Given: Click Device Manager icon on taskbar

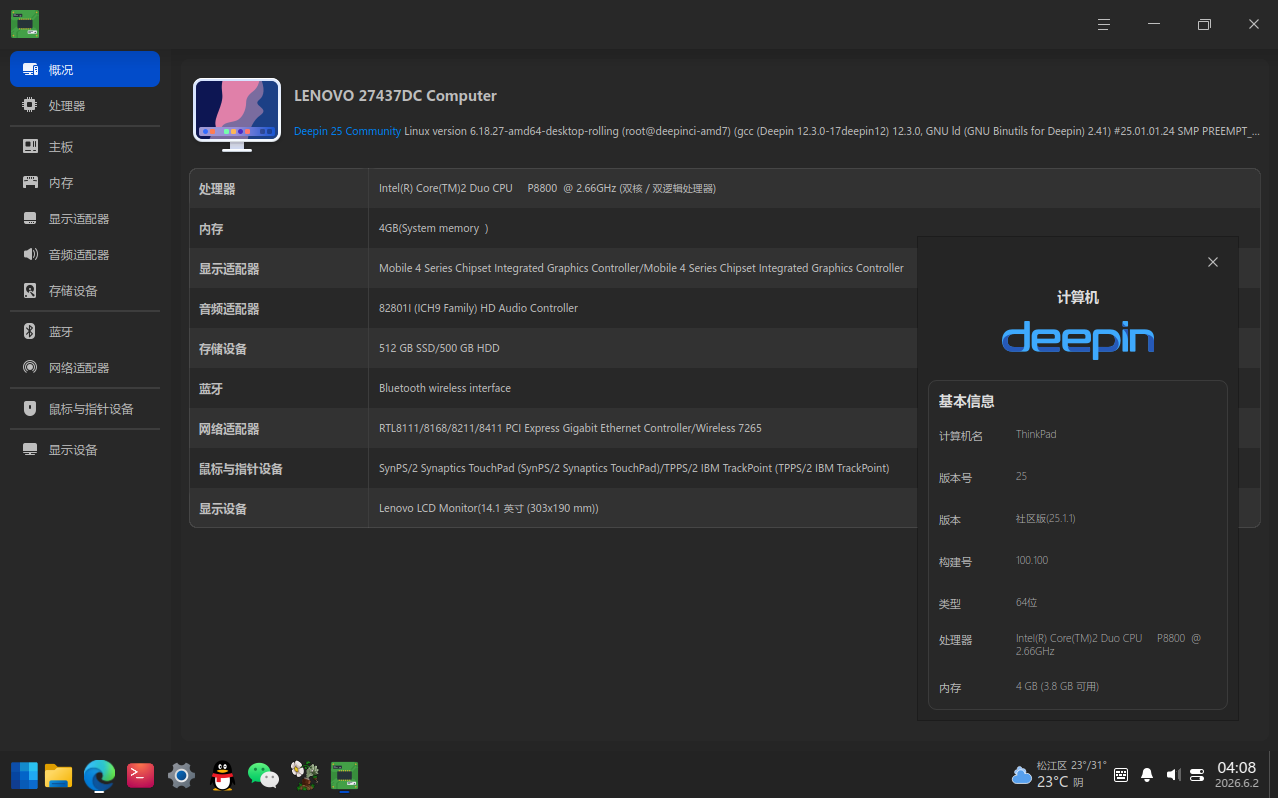Looking at the screenshot, I should (345, 775).
